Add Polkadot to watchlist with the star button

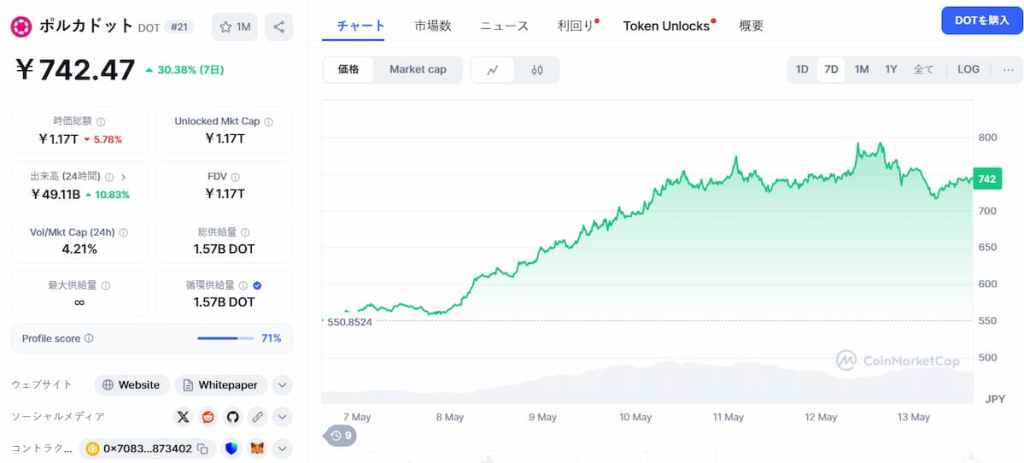[235, 27]
